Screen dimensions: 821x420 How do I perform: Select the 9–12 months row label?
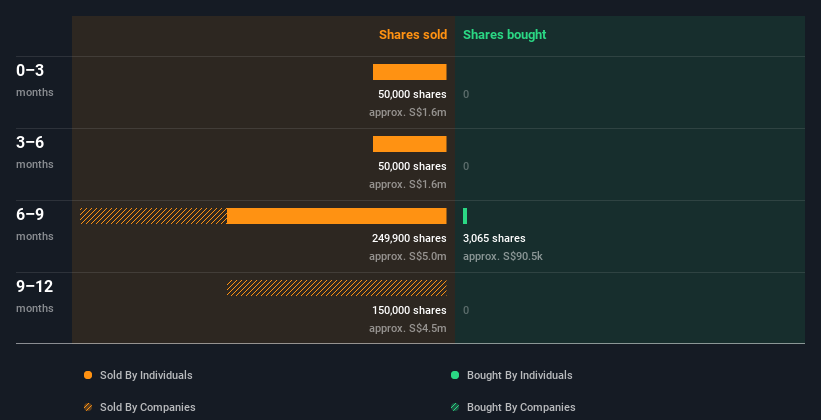(x=35, y=294)
